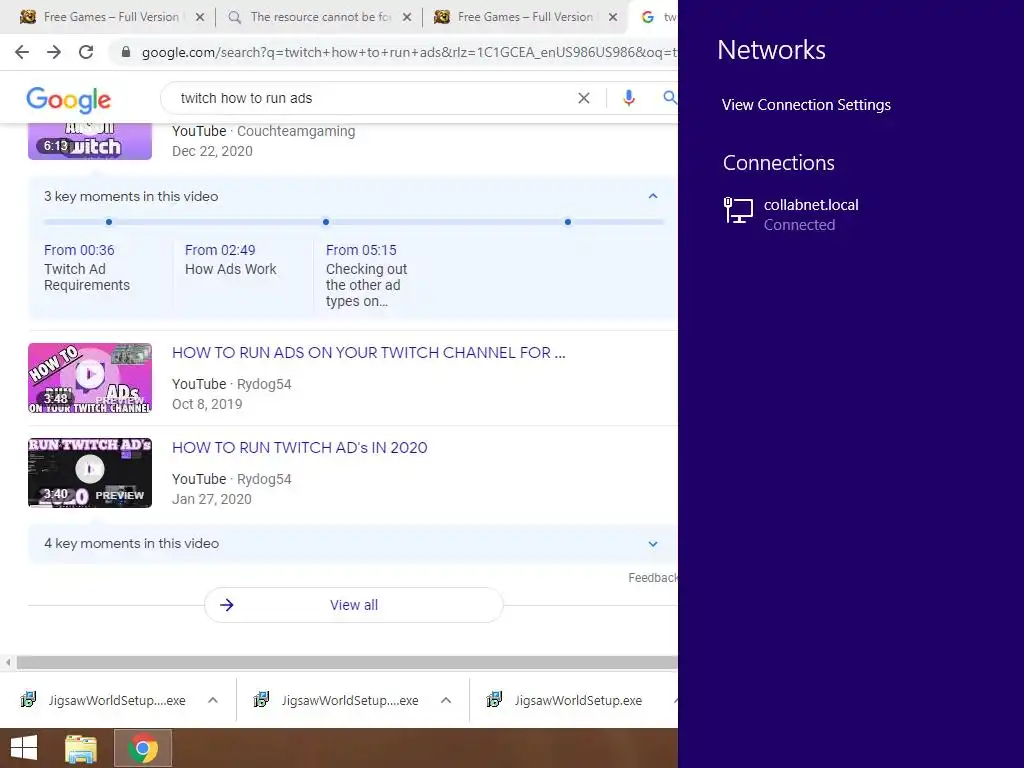The width and height of the screenshot is (1024, 768).
Task: Click the address bar URL
Action: pos(409,52)
